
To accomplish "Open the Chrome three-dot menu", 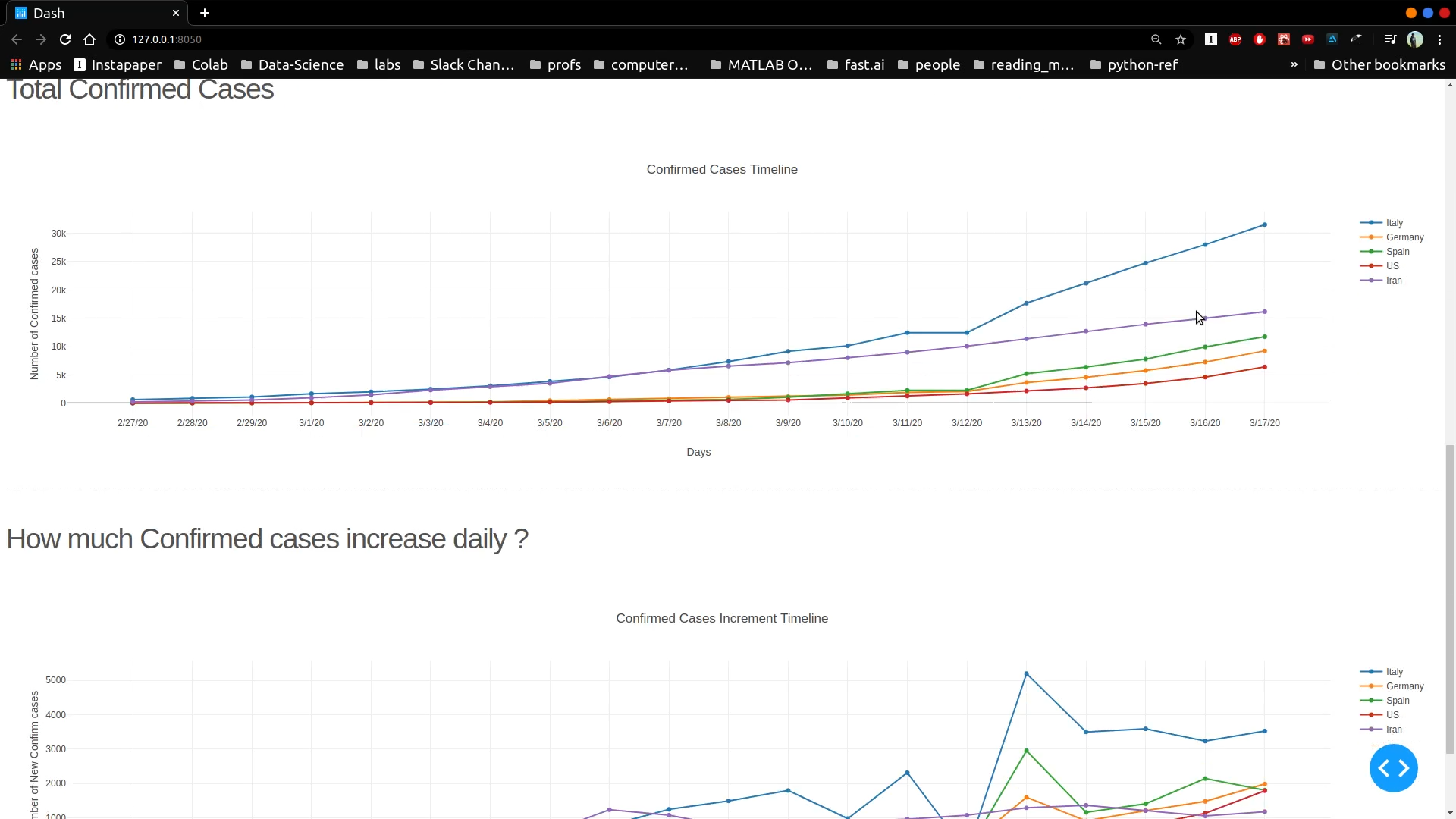I will coord(1440,39).
